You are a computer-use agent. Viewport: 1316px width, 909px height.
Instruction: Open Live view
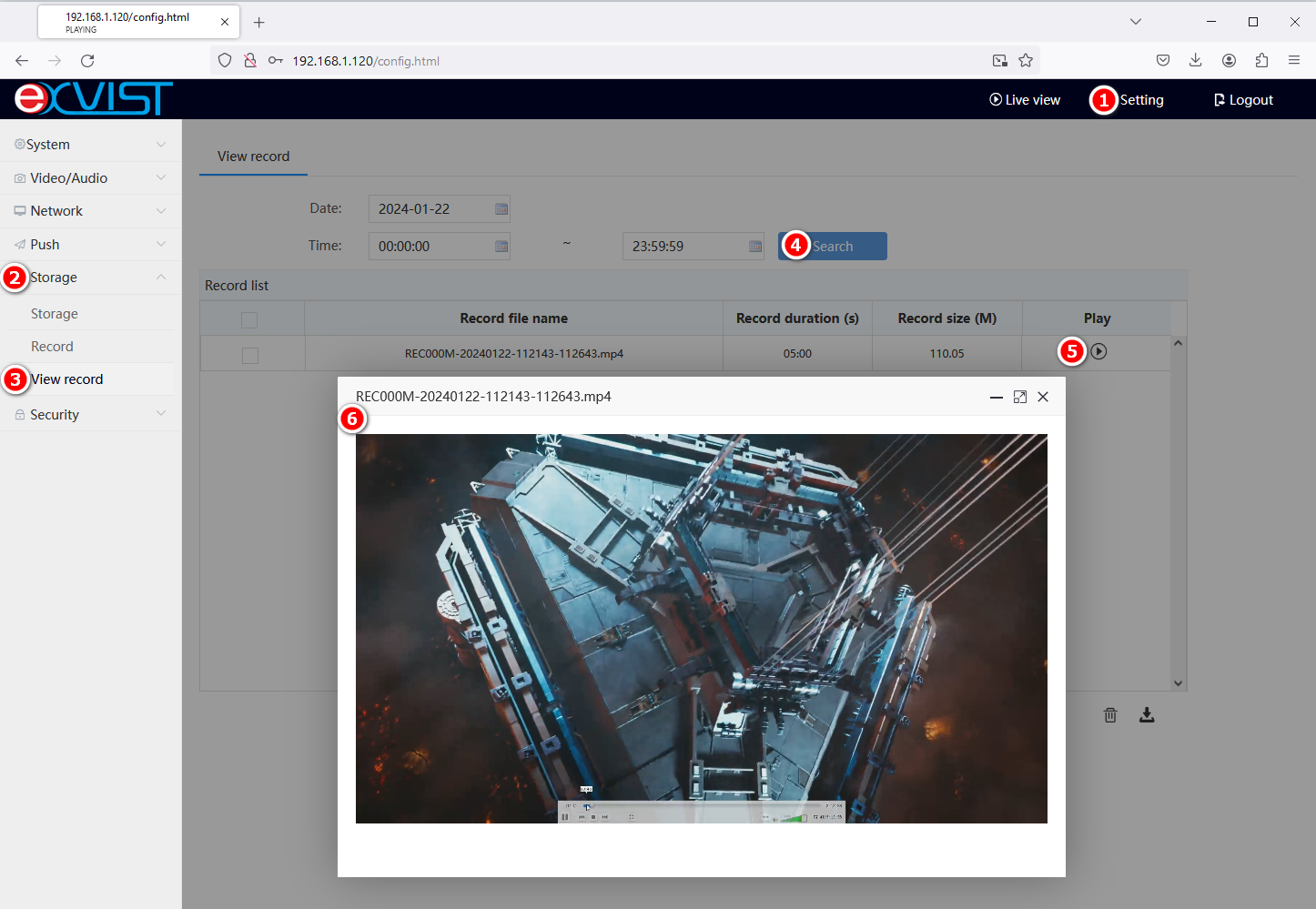(x=1025, y=100)
